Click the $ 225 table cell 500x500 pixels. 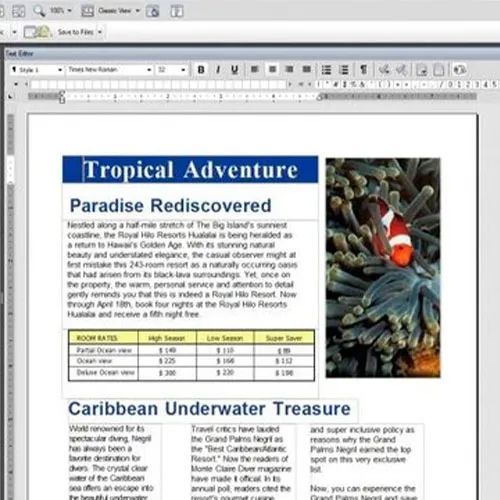point(167,361)
